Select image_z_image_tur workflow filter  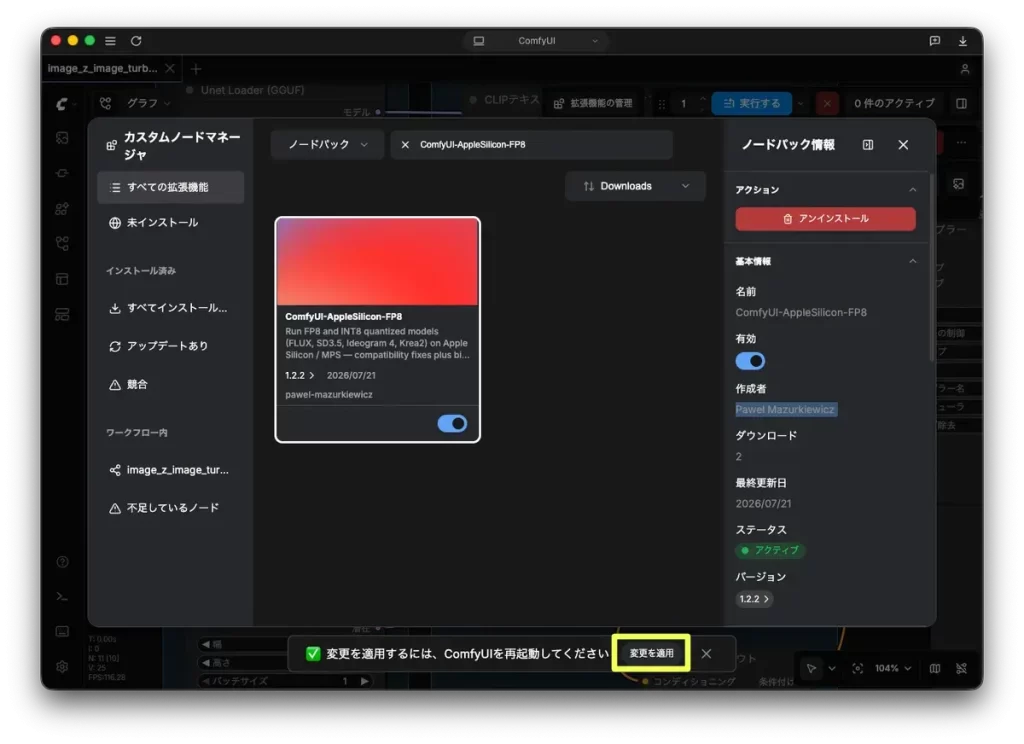tap(170, 470)
